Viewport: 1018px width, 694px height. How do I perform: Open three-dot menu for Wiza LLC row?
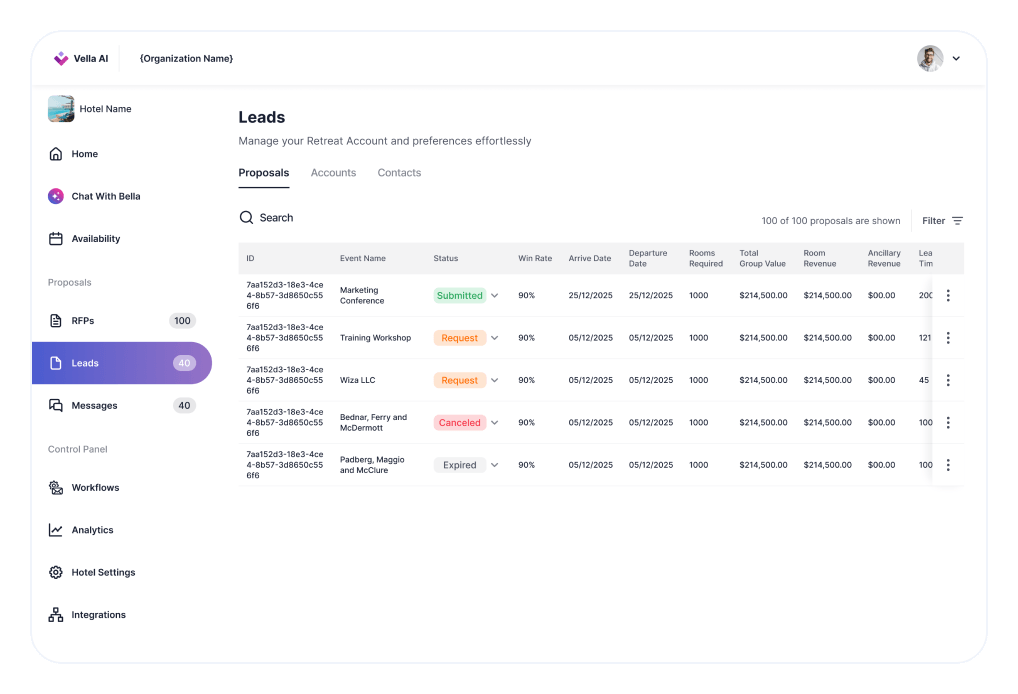(x=948, y=380)
